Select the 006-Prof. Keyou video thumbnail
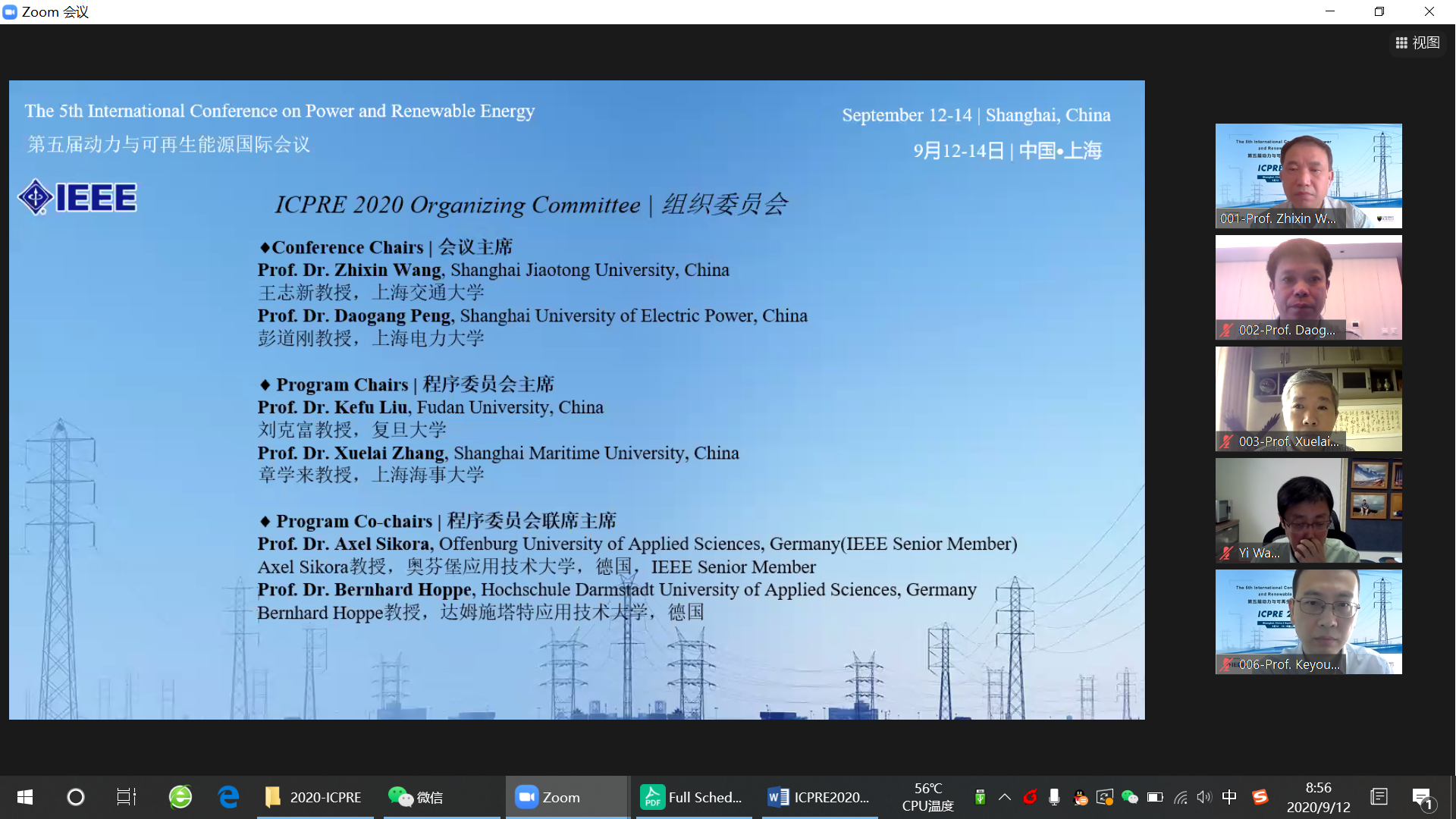 coord(1308,621)
